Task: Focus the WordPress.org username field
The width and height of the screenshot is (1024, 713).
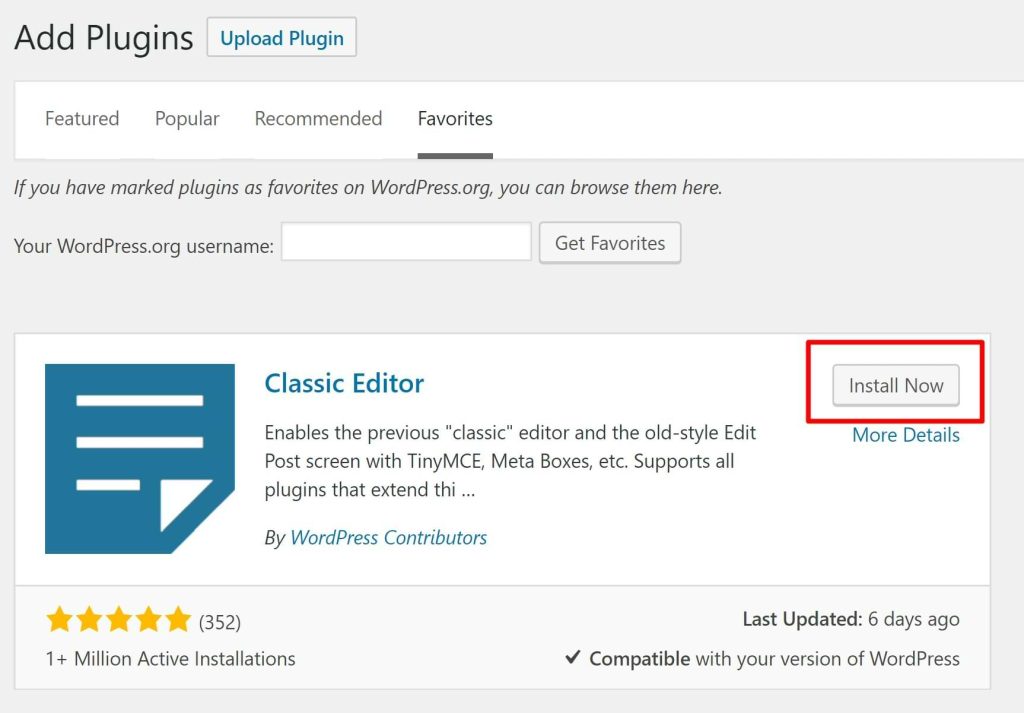Action: point(406,242)
